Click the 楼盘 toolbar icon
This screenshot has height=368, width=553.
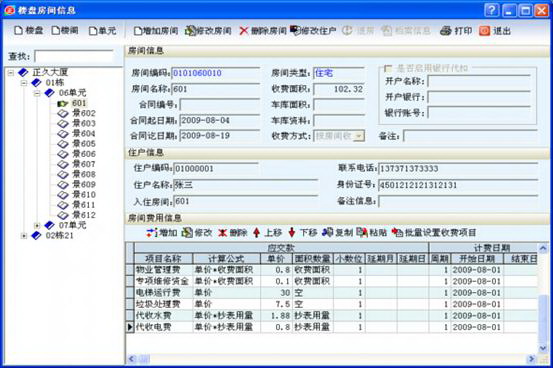[18, 31]
